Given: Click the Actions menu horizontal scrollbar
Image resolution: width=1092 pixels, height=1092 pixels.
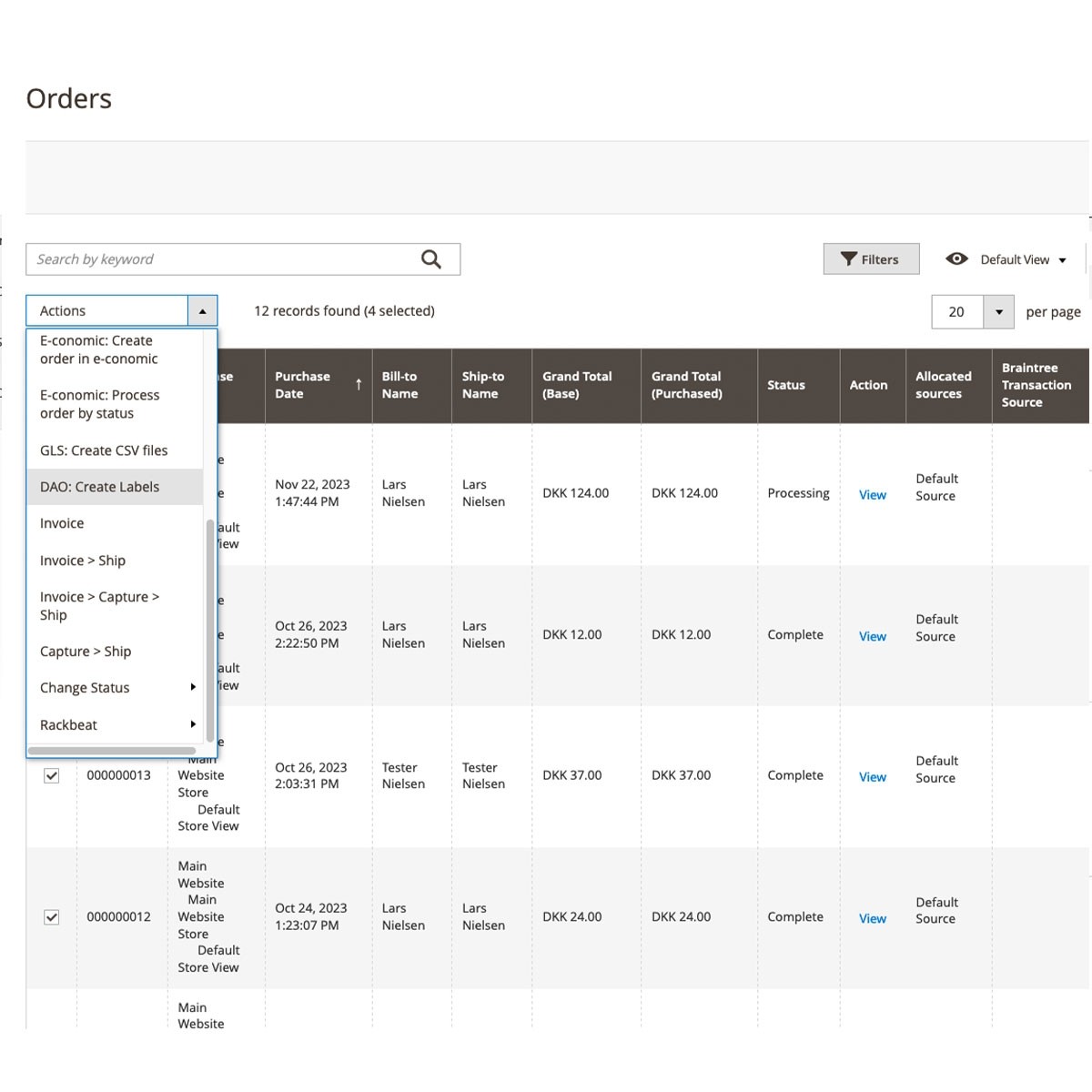Looking at the screenshot, I should click(111, 752).
